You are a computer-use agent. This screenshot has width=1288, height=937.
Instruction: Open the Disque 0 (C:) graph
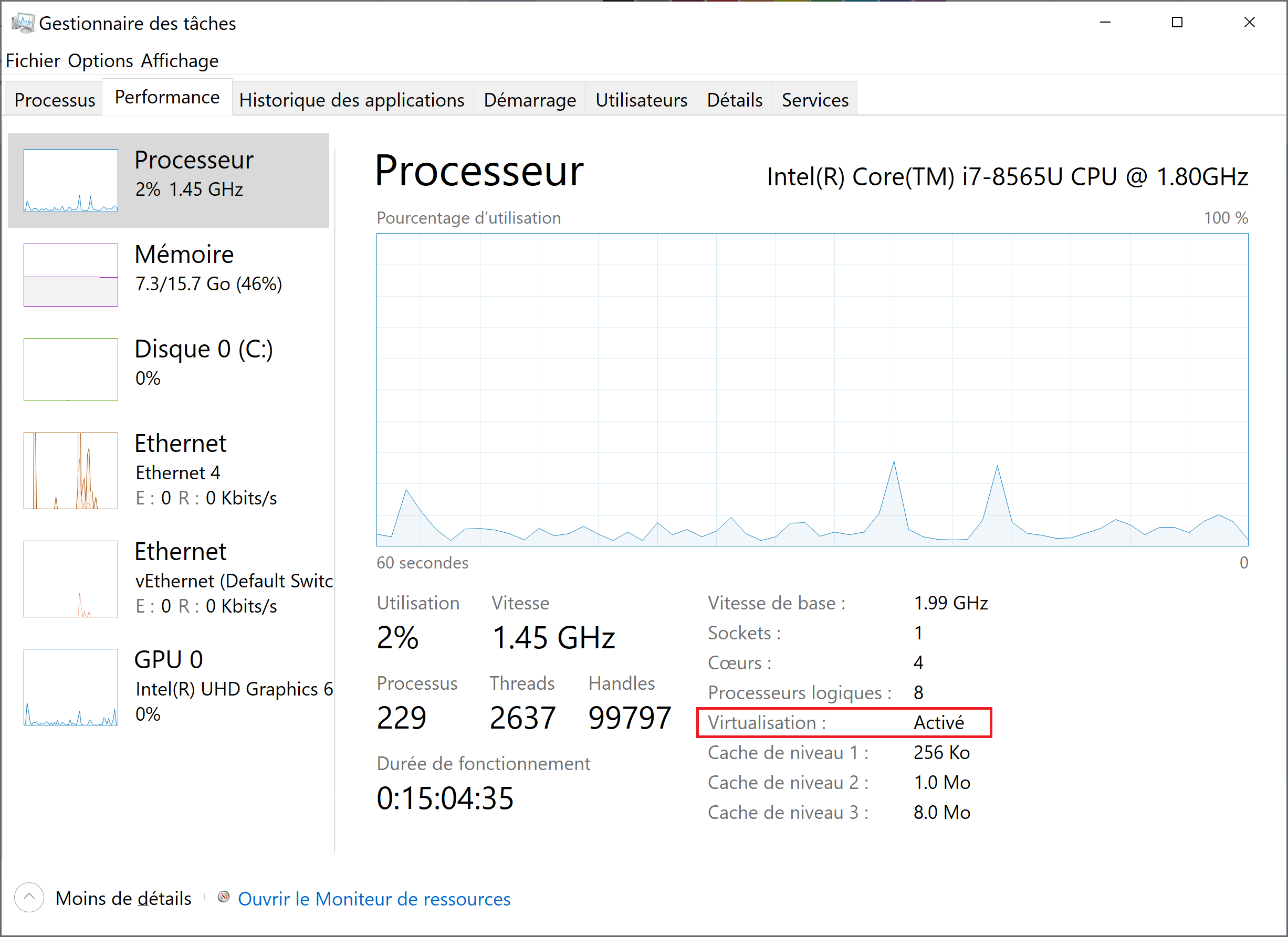(x=71, y=369)
